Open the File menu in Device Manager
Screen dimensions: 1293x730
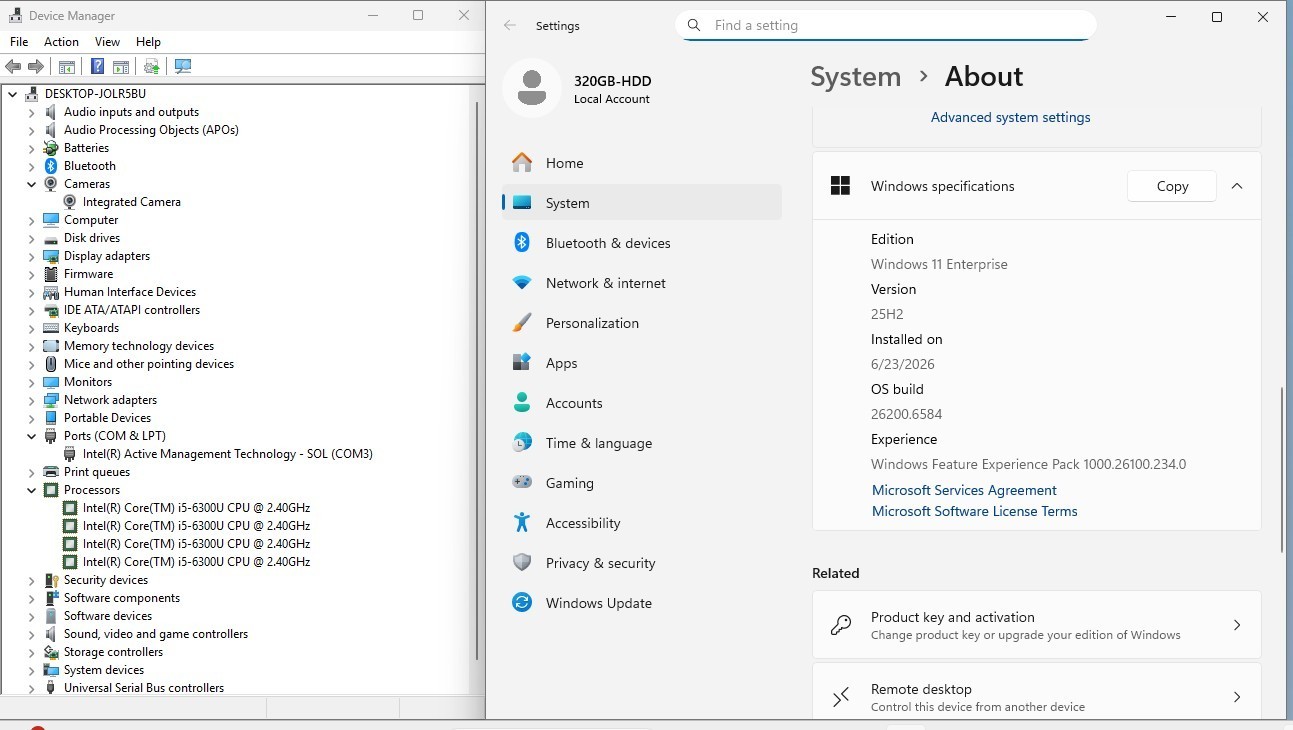[19, 42]
